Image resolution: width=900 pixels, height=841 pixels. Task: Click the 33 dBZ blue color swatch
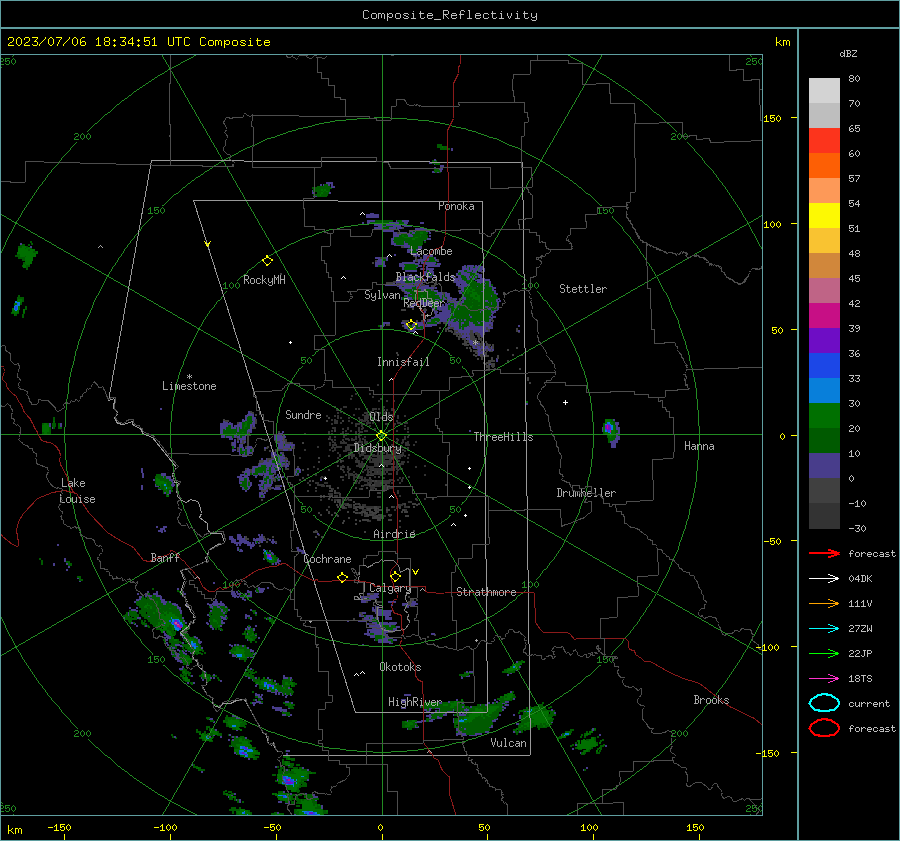click(x=824, y=366)
